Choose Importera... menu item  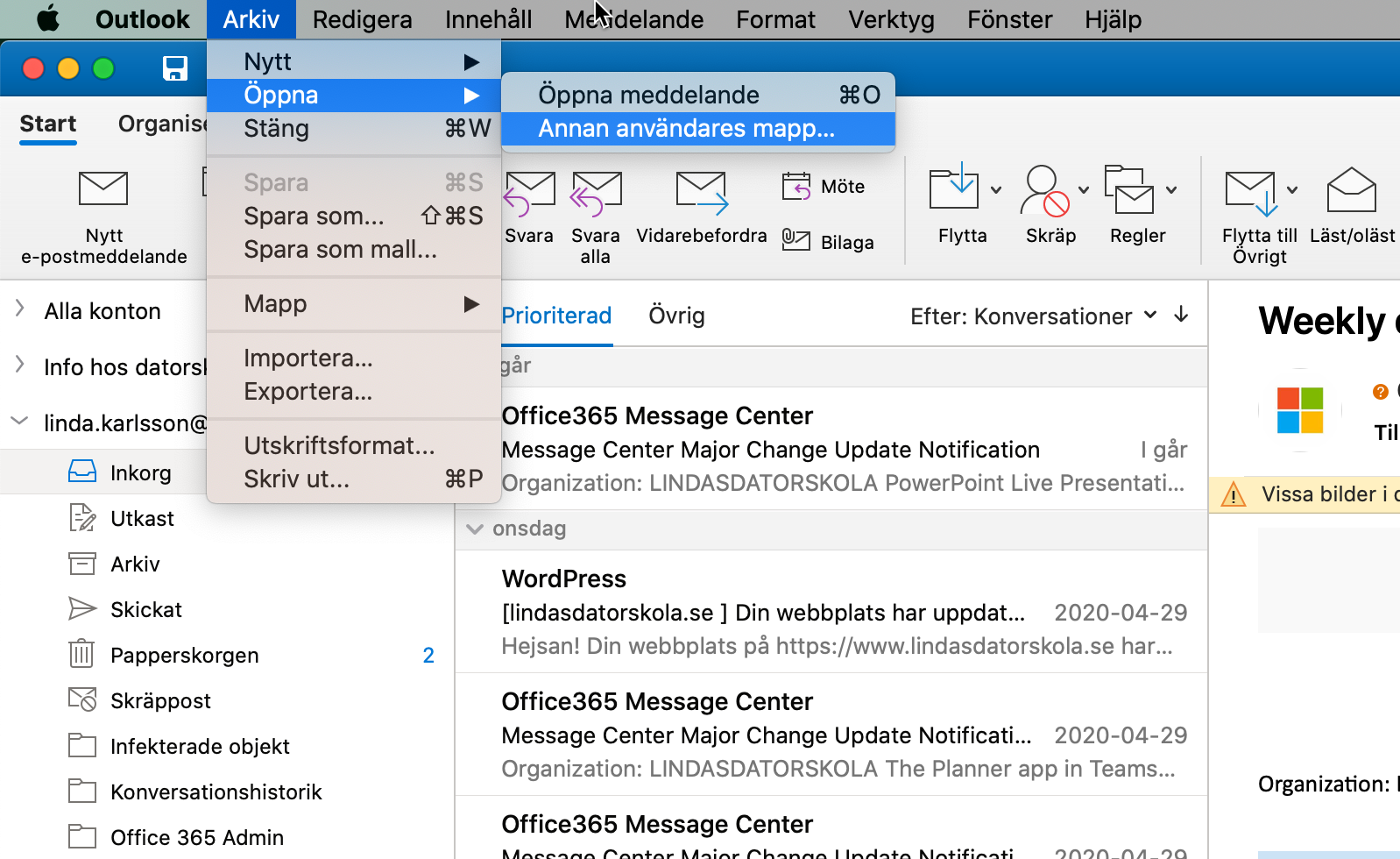point(354,359)
